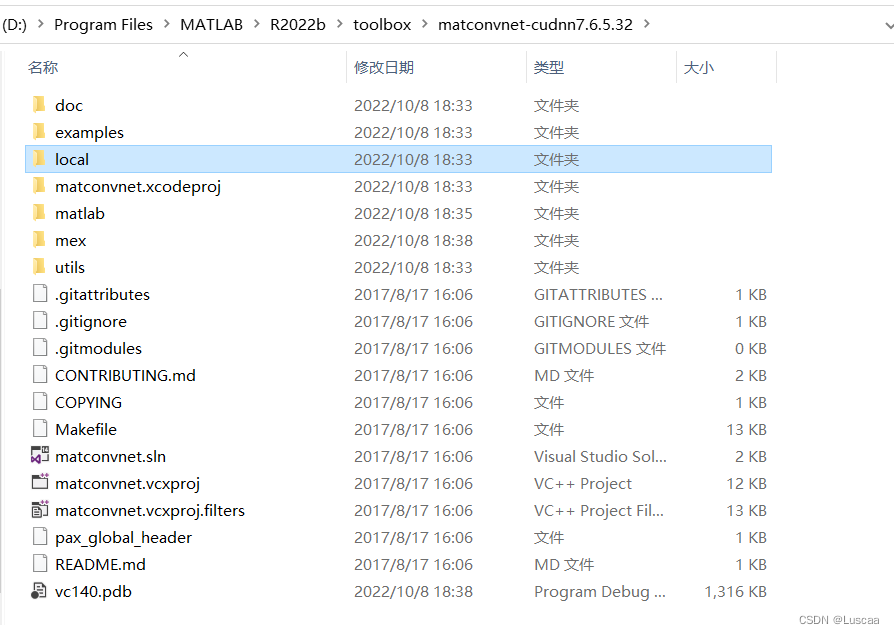Click the matconvnet.xcodeproj folder icon
The image size is (894, 634).
(39, 186)
